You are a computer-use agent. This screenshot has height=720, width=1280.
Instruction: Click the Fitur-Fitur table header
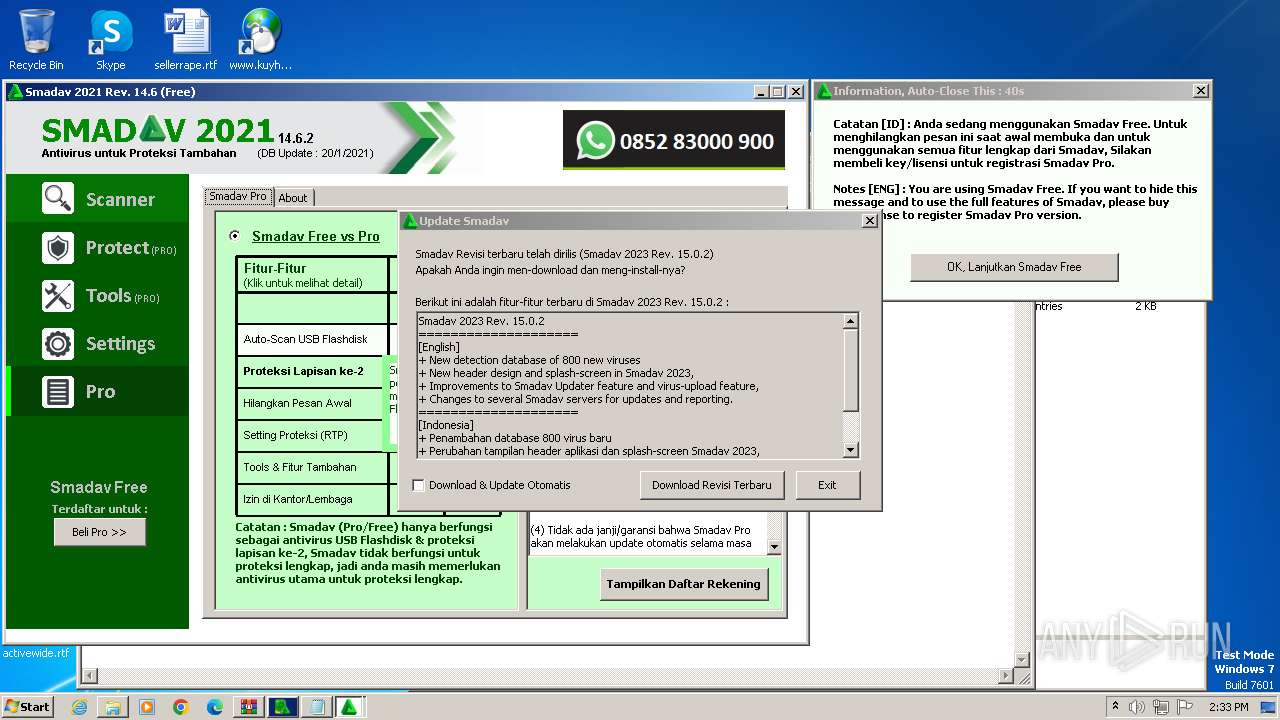312,275
